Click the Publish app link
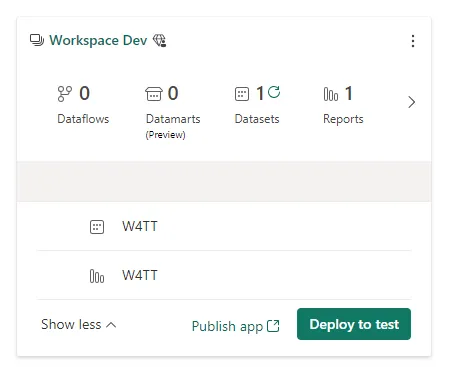461x367 pixels. coord(227,326)
